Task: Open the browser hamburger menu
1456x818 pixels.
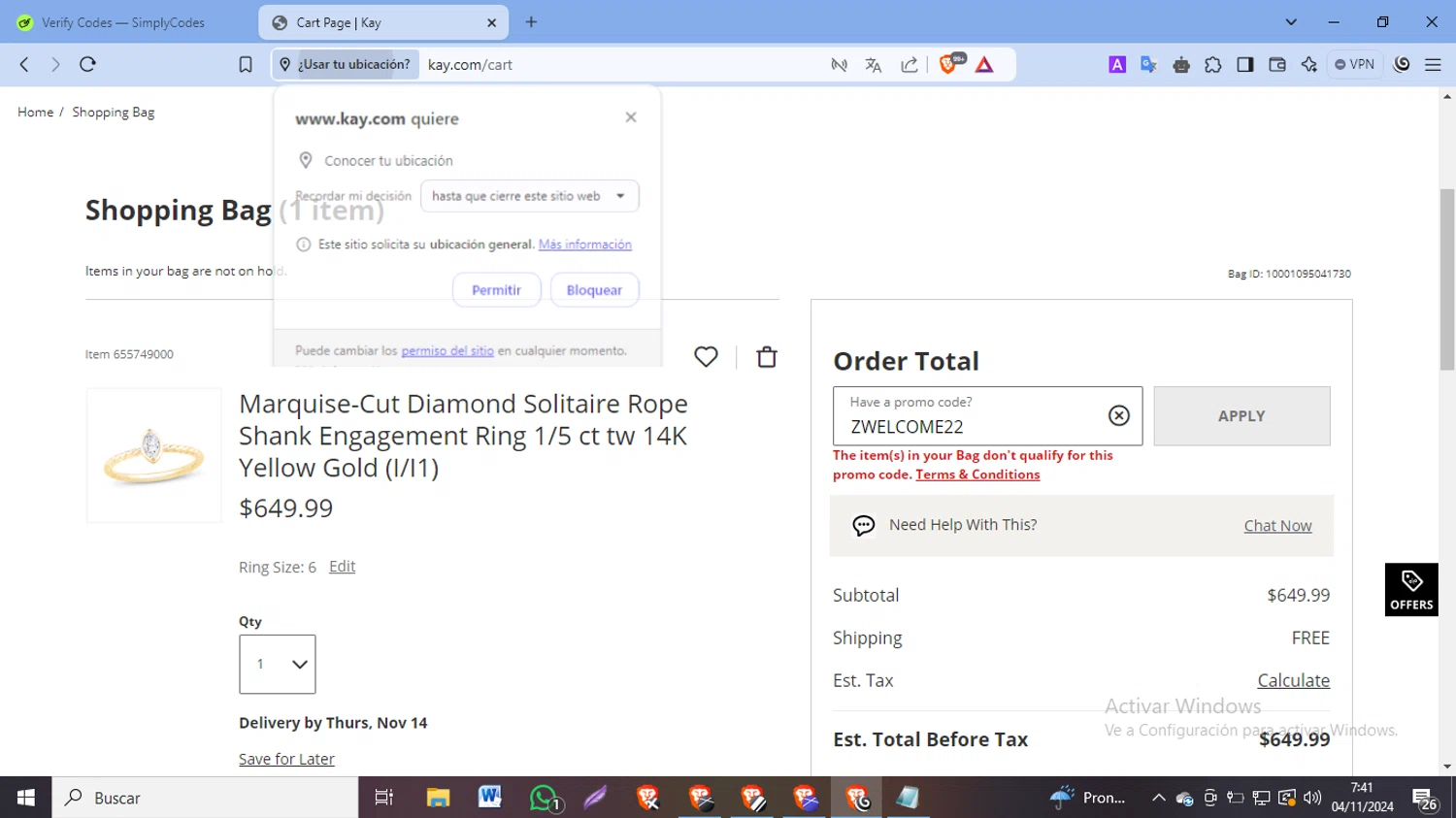Action: (x=1433, y=65)
